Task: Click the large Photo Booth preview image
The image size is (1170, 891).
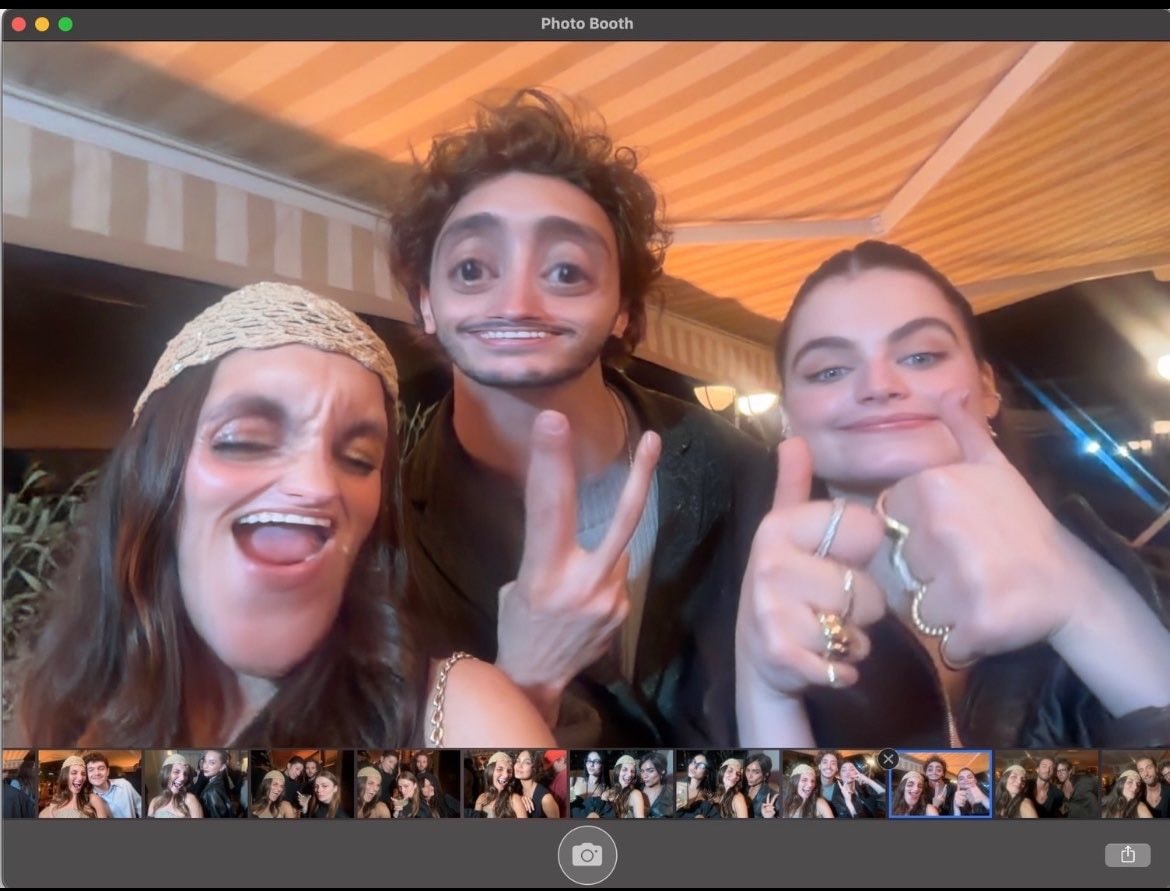Action: tap(585, 394)
